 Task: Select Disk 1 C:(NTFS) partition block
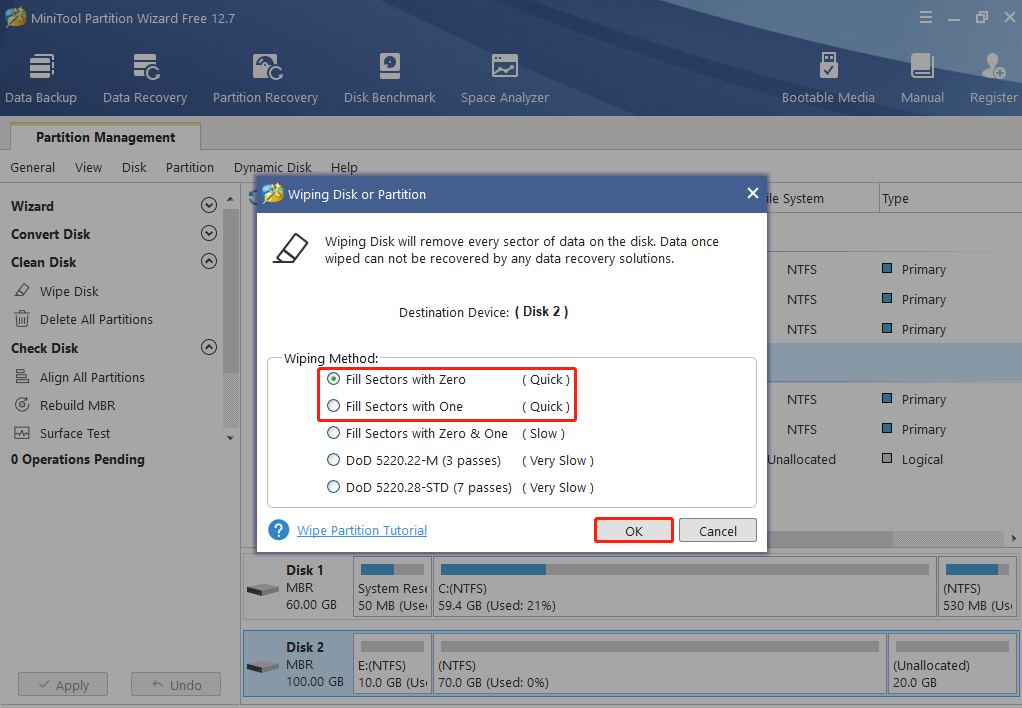(684, 587)
